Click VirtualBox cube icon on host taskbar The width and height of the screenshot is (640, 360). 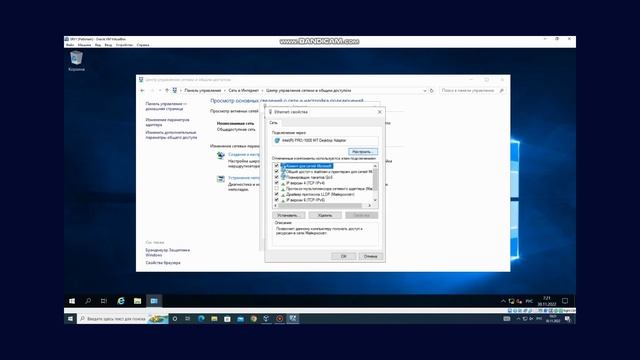(266, 319)
